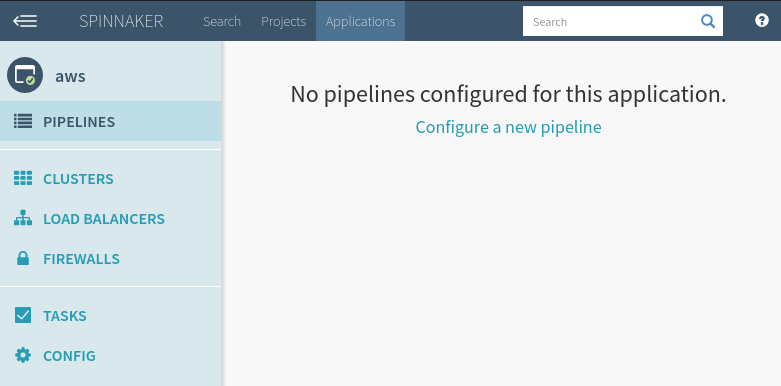
Task: Click the Tasks checkmark icon
Action: (23, 315)
